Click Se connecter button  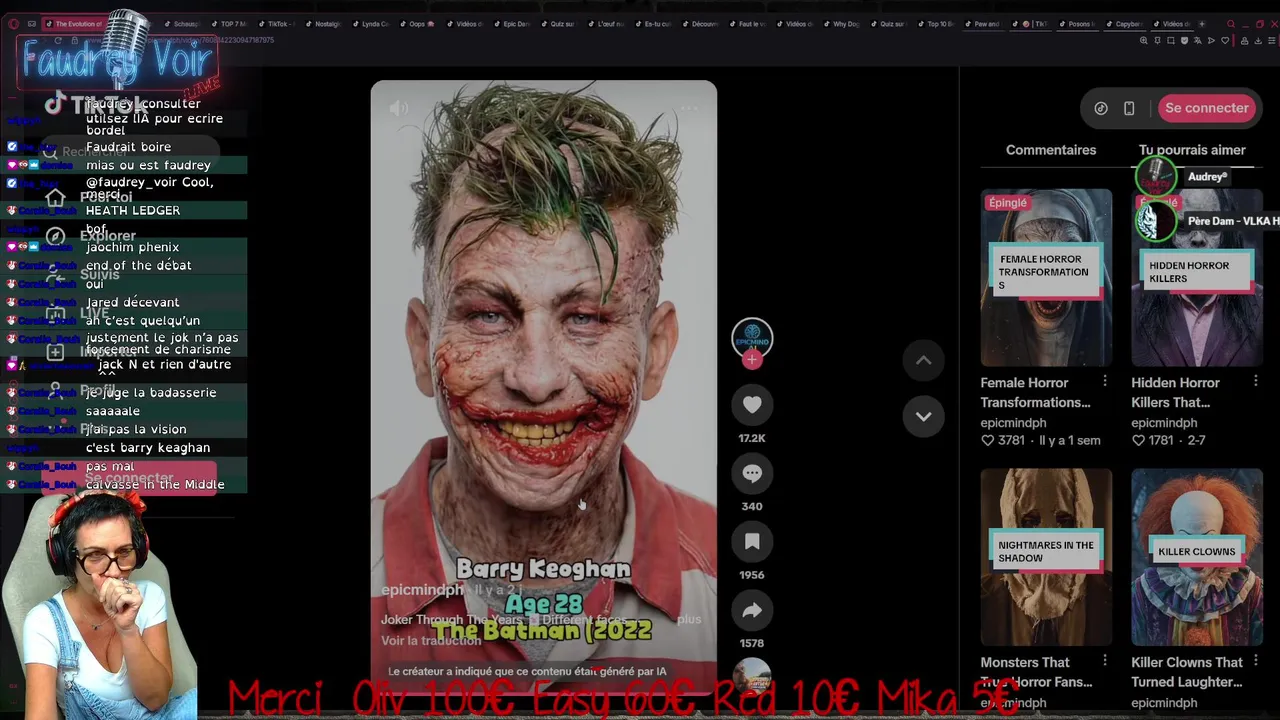(1207, 108)
